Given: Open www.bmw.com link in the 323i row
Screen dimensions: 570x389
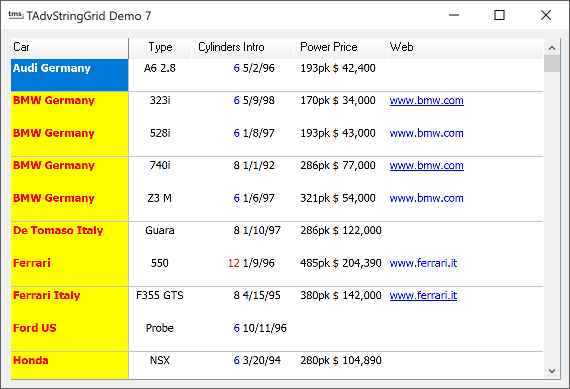Looking at the screenshot, I should point(426,100).
